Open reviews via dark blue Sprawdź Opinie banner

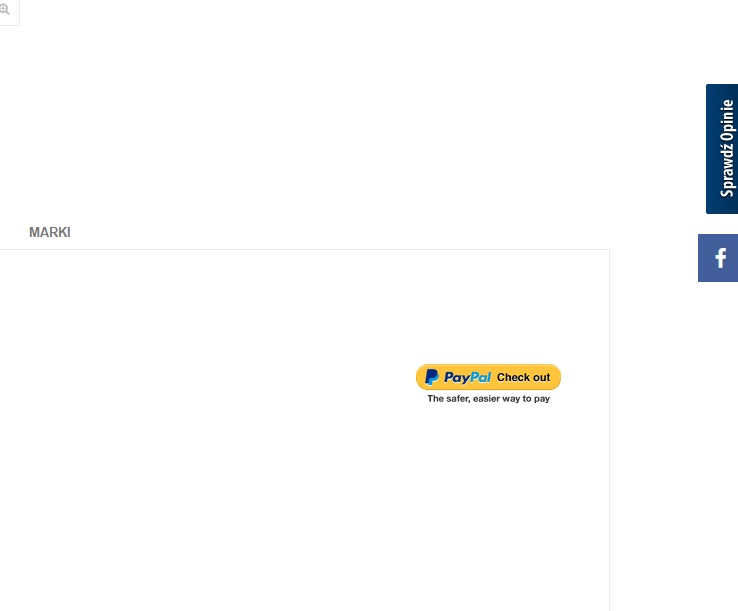722,148
